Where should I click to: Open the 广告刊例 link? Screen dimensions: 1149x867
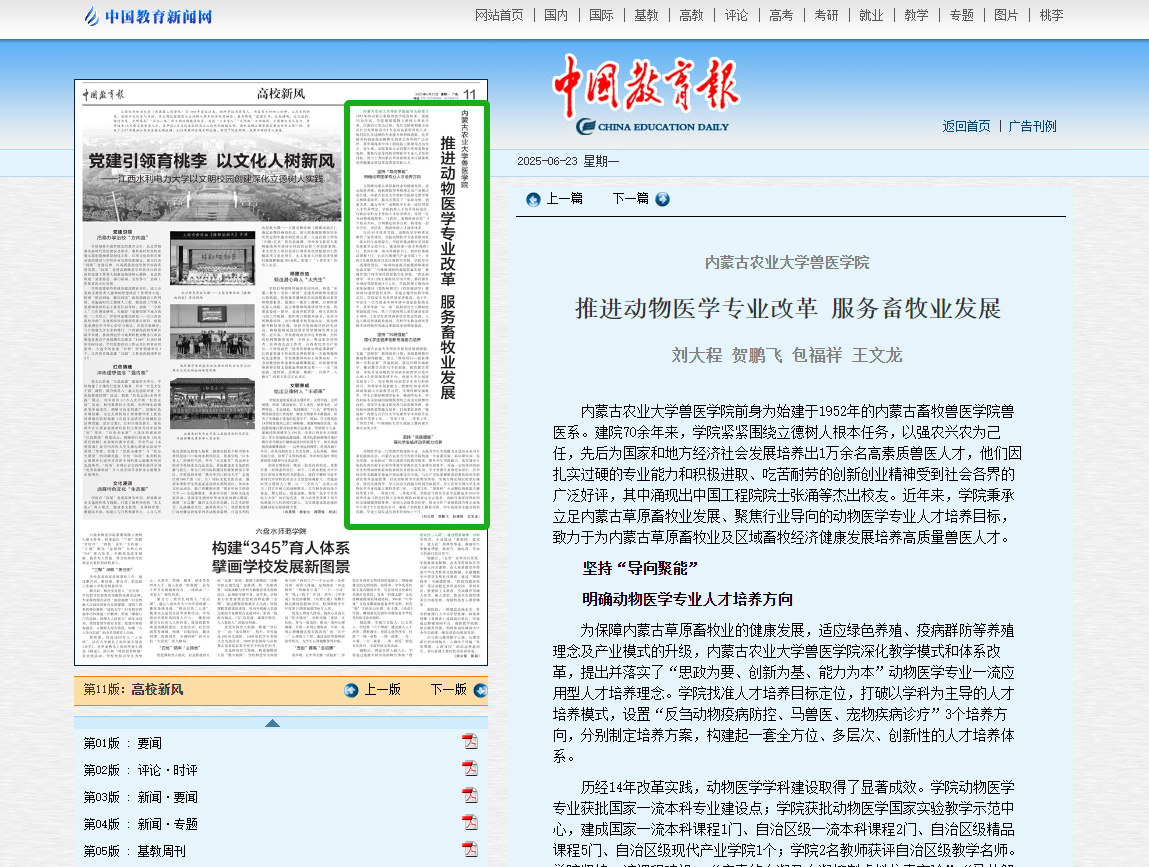pos(1032,126)
